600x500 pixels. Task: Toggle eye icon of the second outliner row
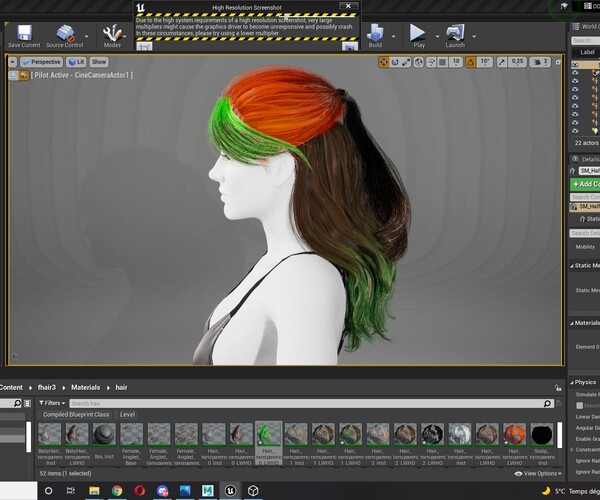click(575, 73)
